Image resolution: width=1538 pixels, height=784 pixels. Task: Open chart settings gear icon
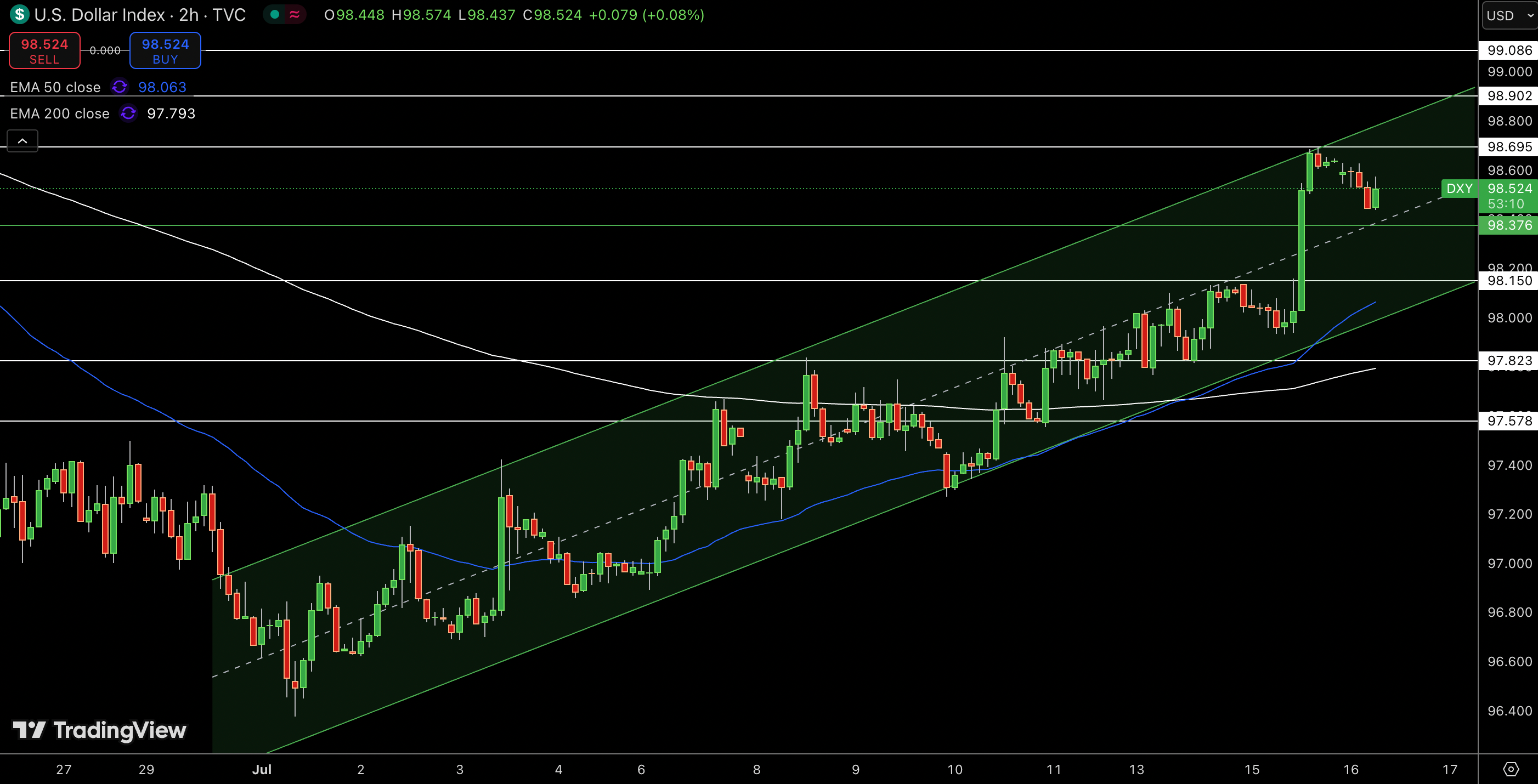point(1511,769)
